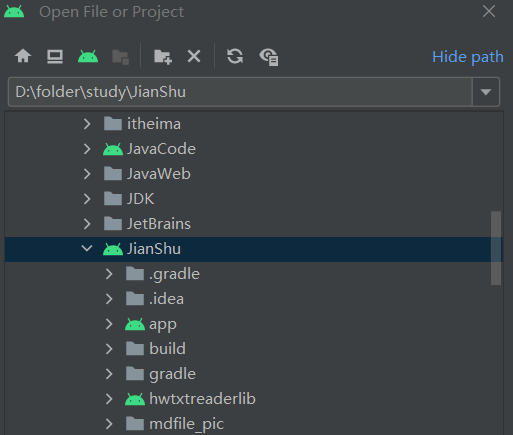The image size is (513, 435).
Task: Jump to the desktop directory icon
Action: pos(55,56)
